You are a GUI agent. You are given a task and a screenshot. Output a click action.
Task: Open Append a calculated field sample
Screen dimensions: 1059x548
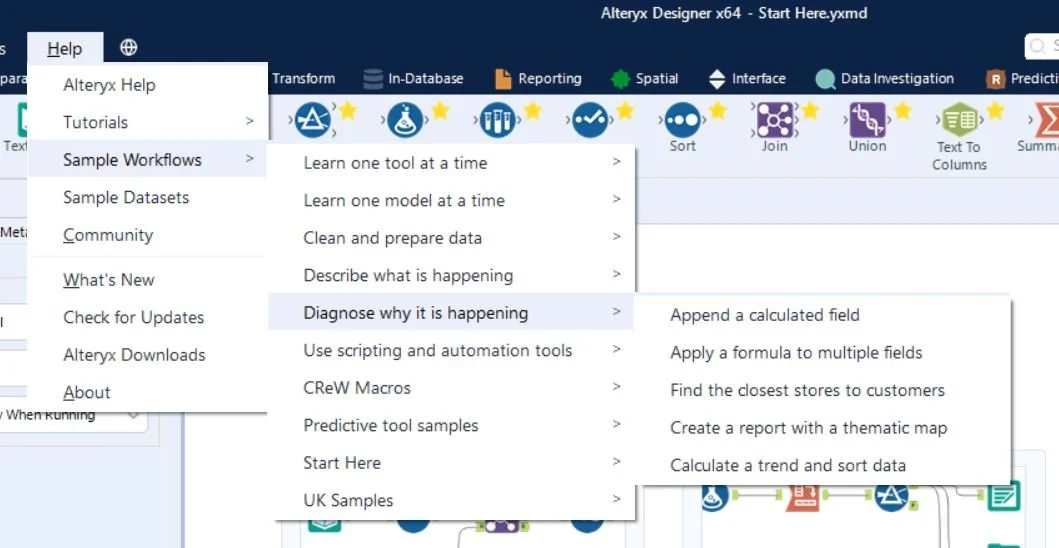pos(823,315)
